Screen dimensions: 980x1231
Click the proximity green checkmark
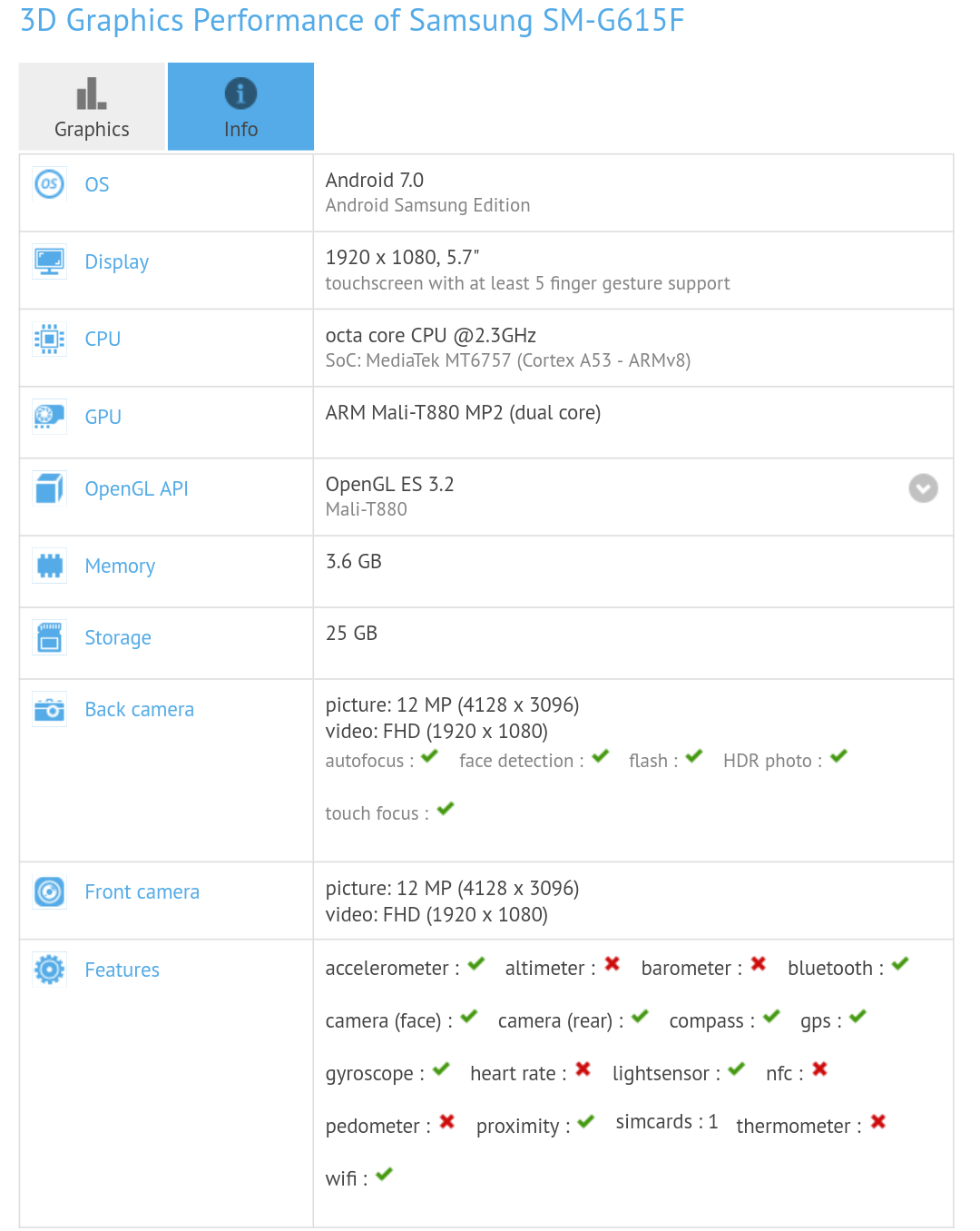[x=586, y=1122]
